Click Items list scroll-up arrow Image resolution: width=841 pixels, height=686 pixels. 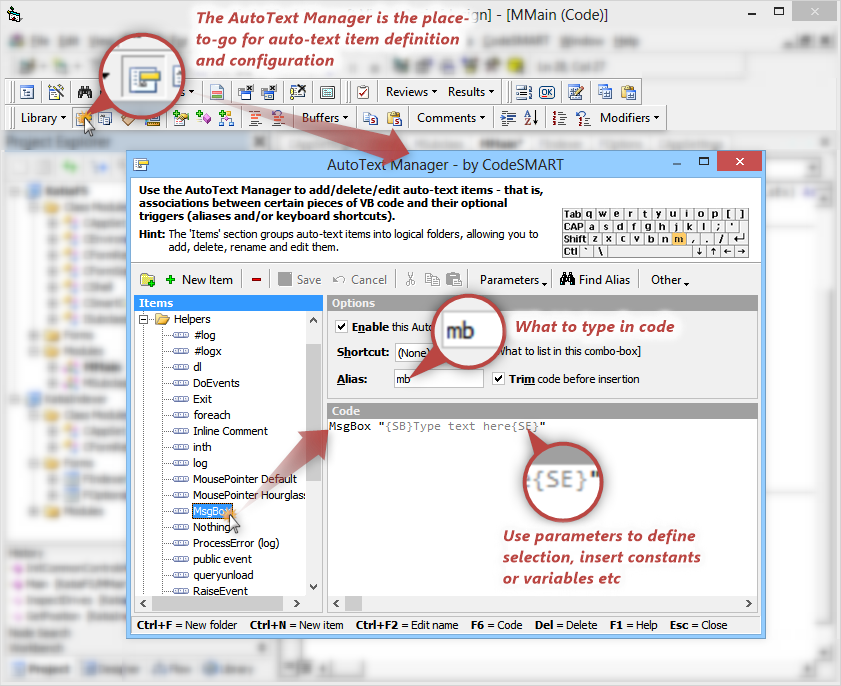pyautogui.click(x=314, y=320)
